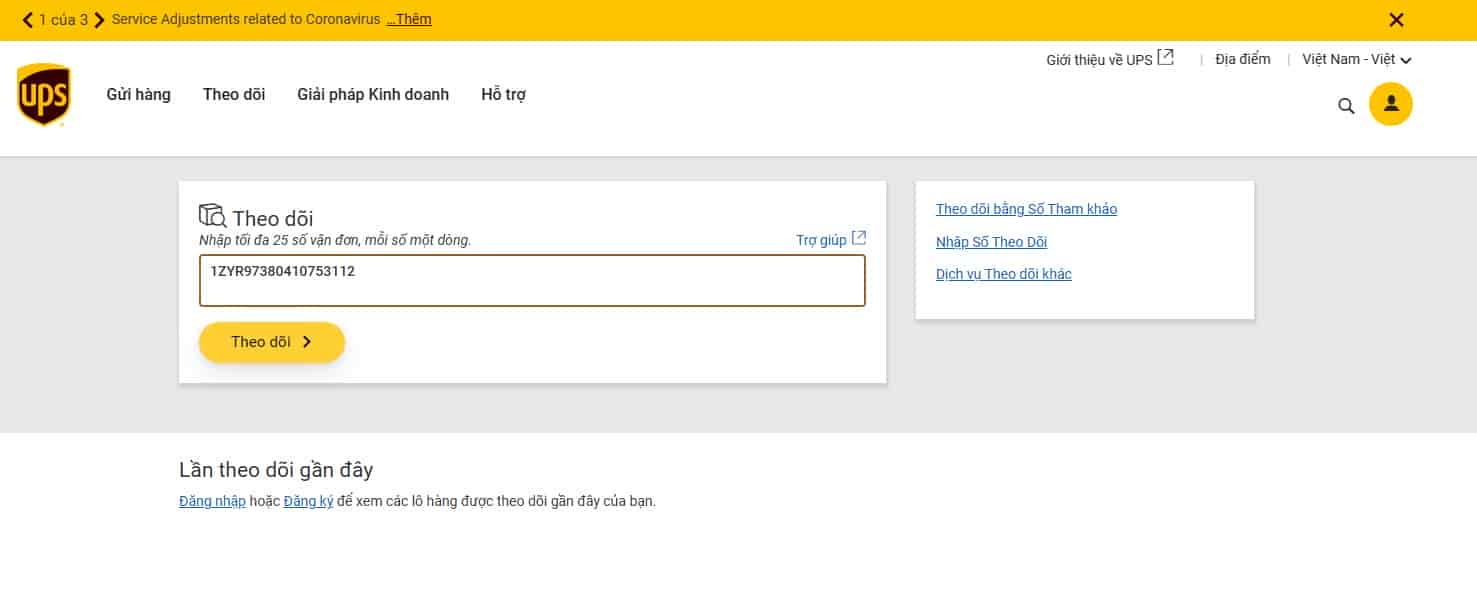This screenshot has width=1477, height=616.
Task: Dismiss the Coronavirus banner with the X
Action: pos(1397,19)
